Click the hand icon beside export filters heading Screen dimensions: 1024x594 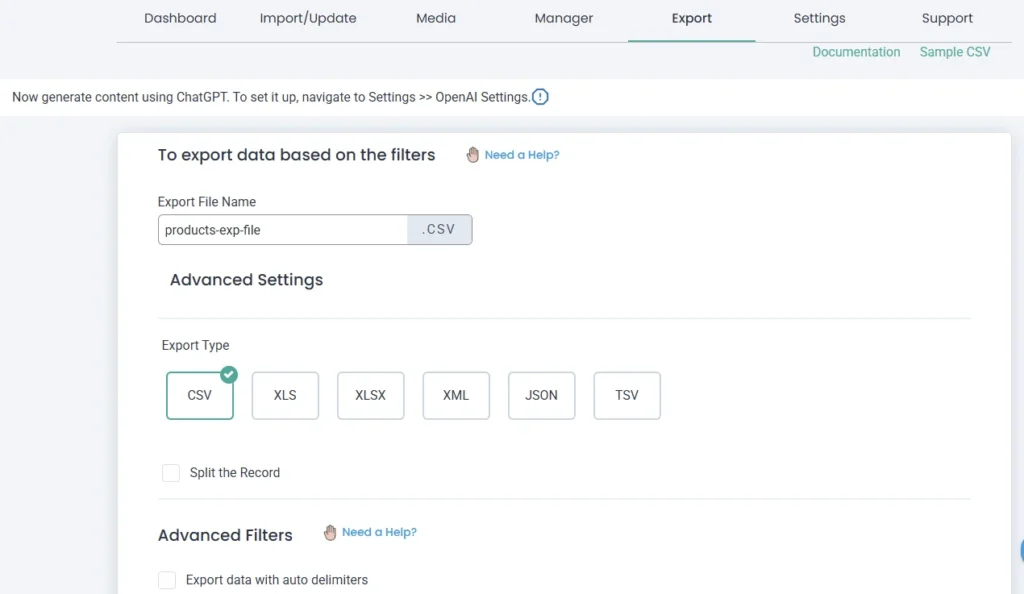473,155
